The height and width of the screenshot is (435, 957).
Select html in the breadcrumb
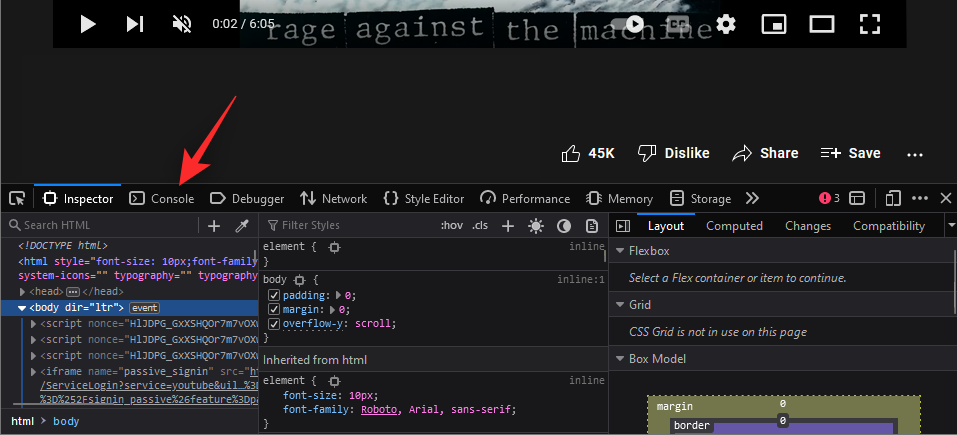click(22, 421)
